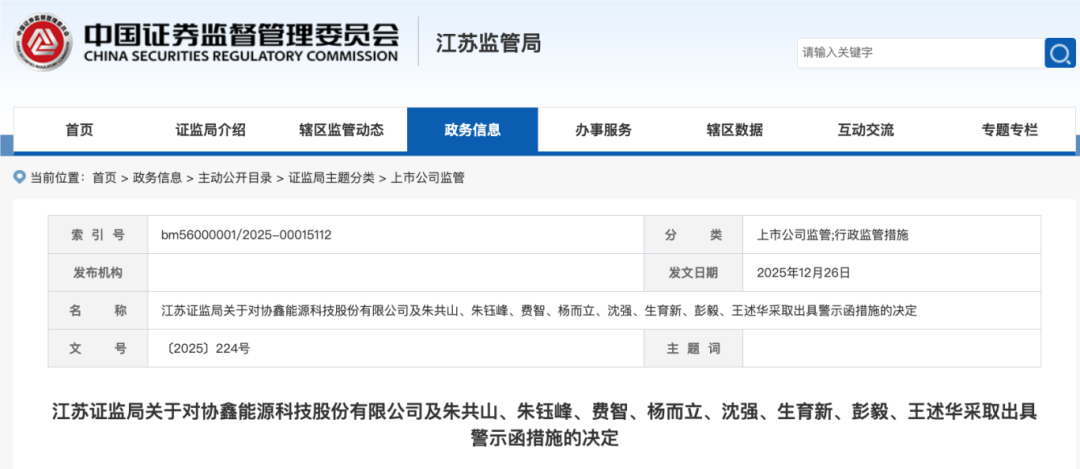Click the 上市公司监管;行政监管措施 category value
Image resolution: width=1080 pixels, height=469 pixels.
tap(833, 235)
